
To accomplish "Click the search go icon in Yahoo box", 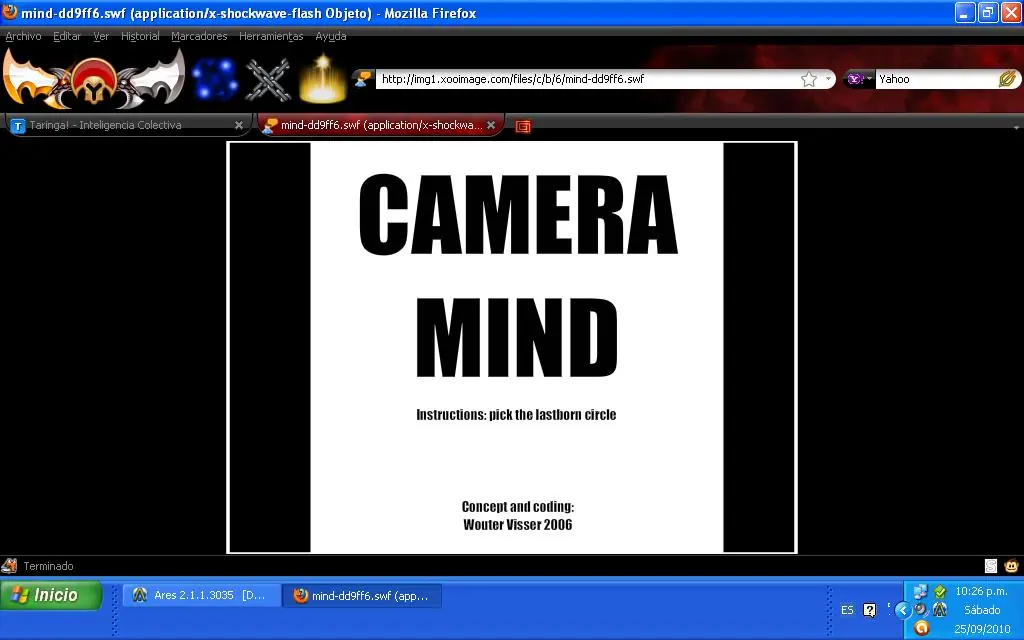I will [x=1007, y=79].
